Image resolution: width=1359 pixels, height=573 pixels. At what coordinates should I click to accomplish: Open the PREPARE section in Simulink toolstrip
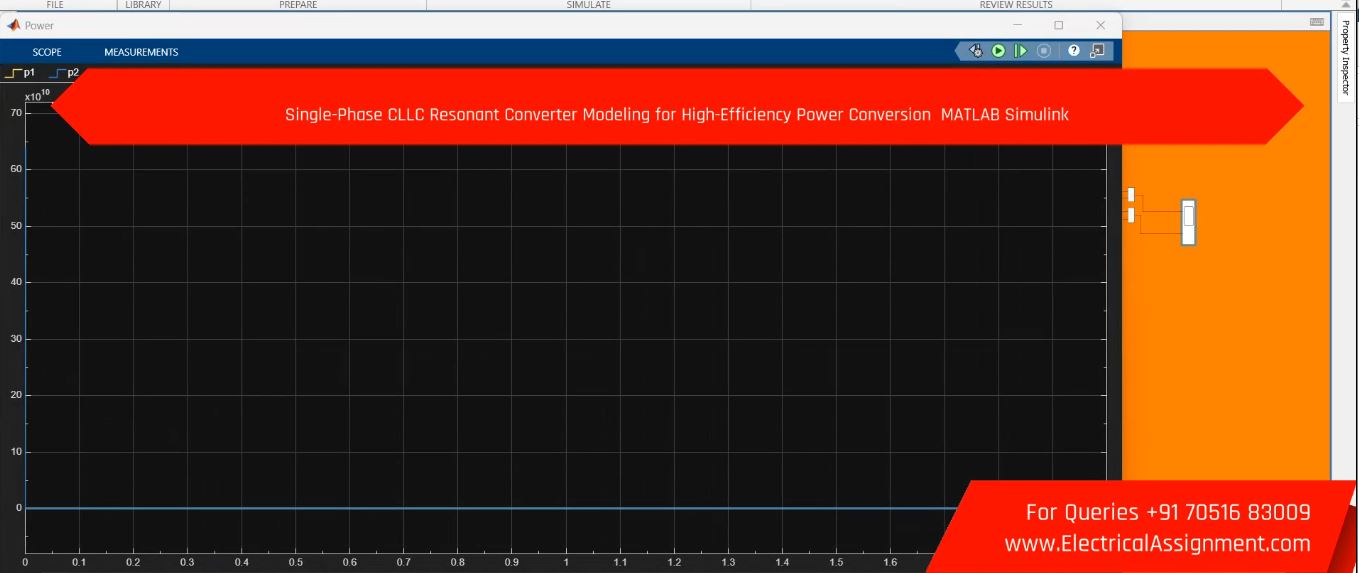point(298,5)
